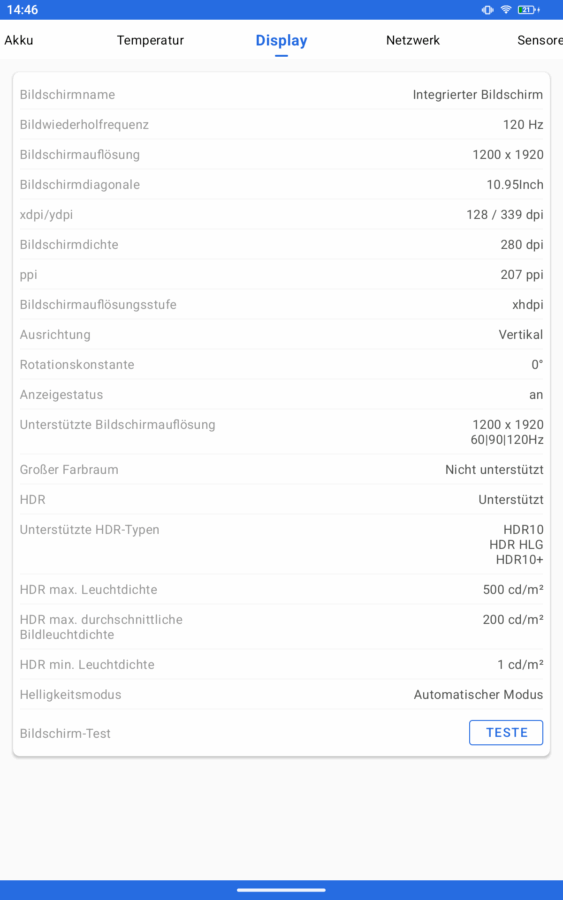
Task: Select the Bildschirmname row
Action: coord(281,95)
